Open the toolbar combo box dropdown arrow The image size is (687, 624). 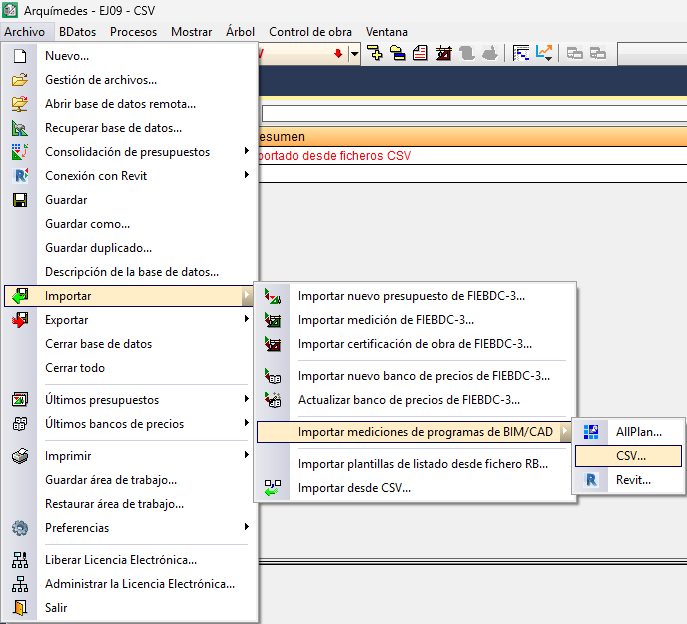click(354, 54)
